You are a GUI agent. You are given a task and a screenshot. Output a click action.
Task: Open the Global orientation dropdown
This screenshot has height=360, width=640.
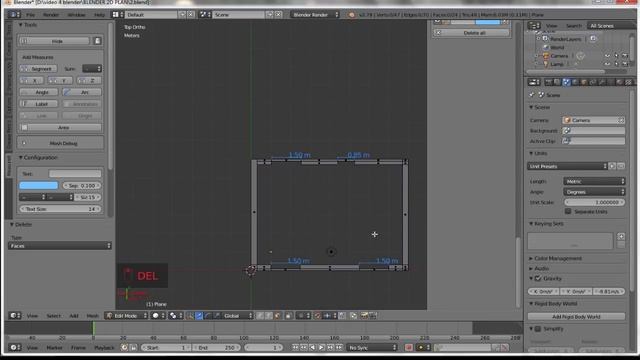[x=237, y=316]
